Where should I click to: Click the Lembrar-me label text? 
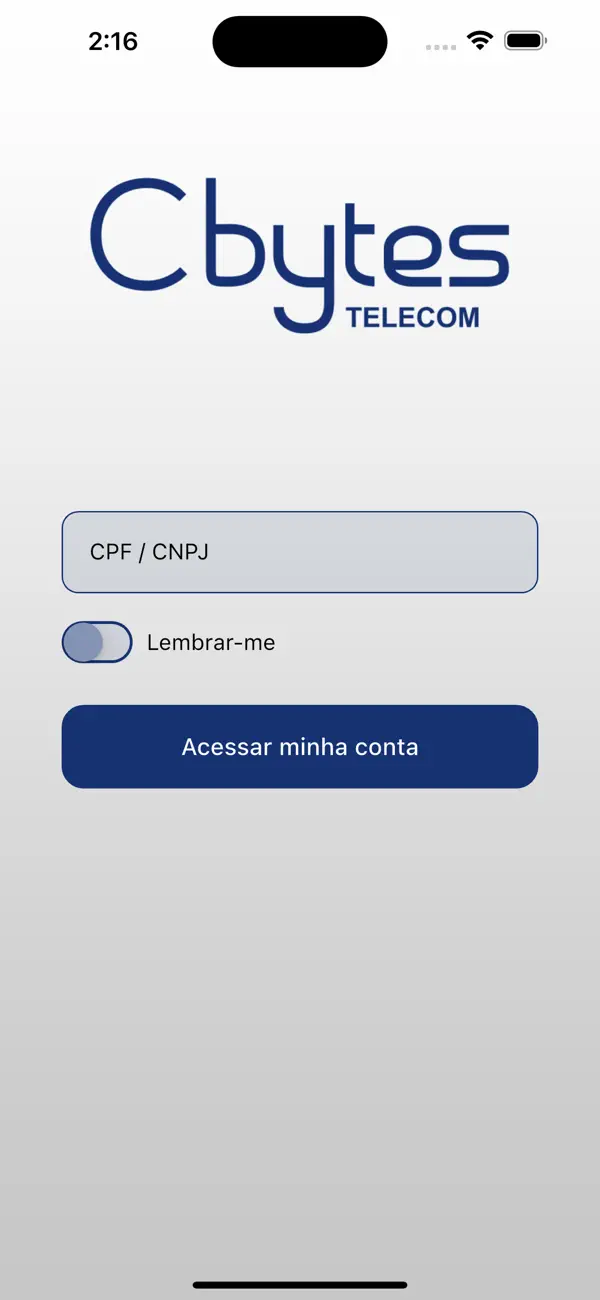[212, 642]
